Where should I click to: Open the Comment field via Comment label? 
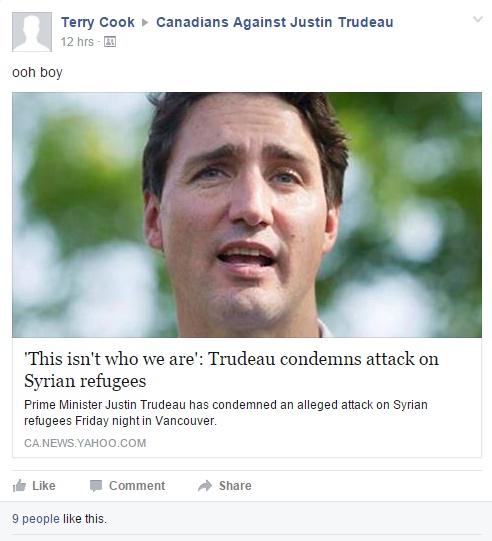pyautogui.click(x=137, y=485)
